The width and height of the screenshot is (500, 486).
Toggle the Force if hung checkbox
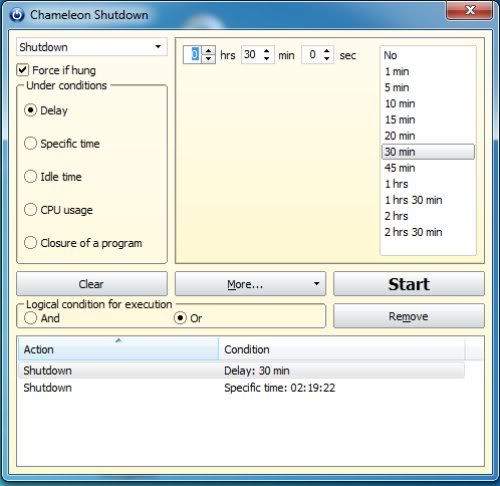(23, 70)
